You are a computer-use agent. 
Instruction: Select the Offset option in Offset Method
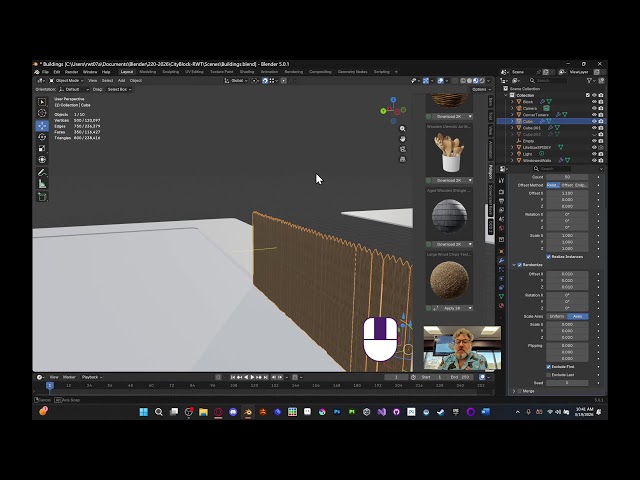coord(567,185)
